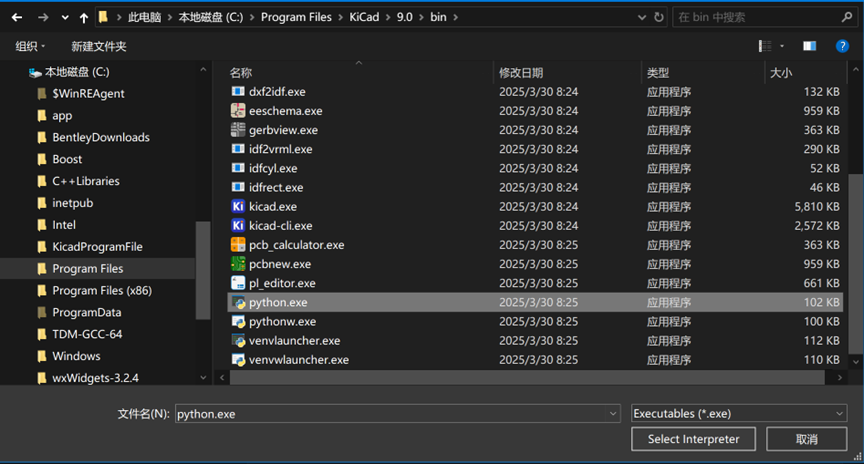Viewport: 864px width, 464px height.
Task: Click the python.exe icon
Action: coord(238,302)
